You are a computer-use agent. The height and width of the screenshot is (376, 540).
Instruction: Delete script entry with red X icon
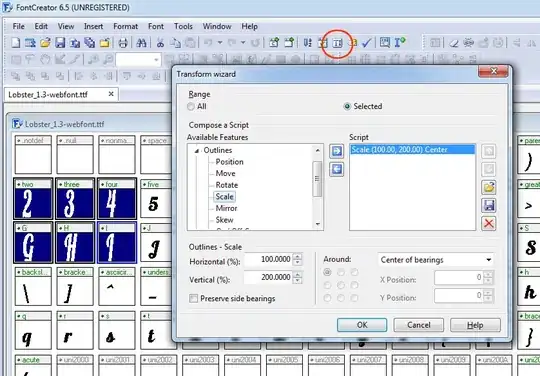pyautogui.click(x=489, y=223)
